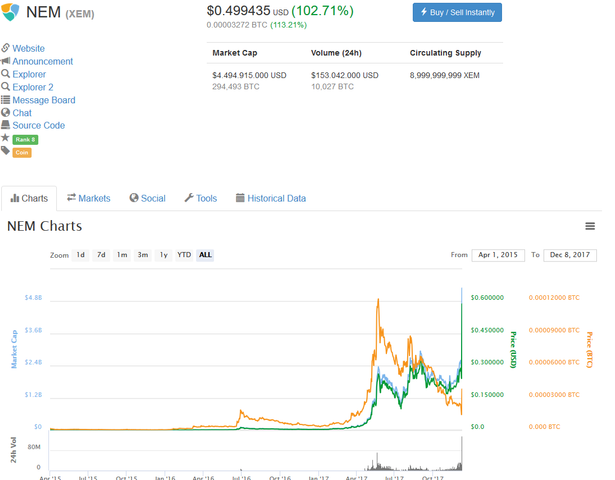Viewport: 615px width, 480px height.
Task: Click the 0.00012000 BTC axis tick
Action: pos(554,298)
